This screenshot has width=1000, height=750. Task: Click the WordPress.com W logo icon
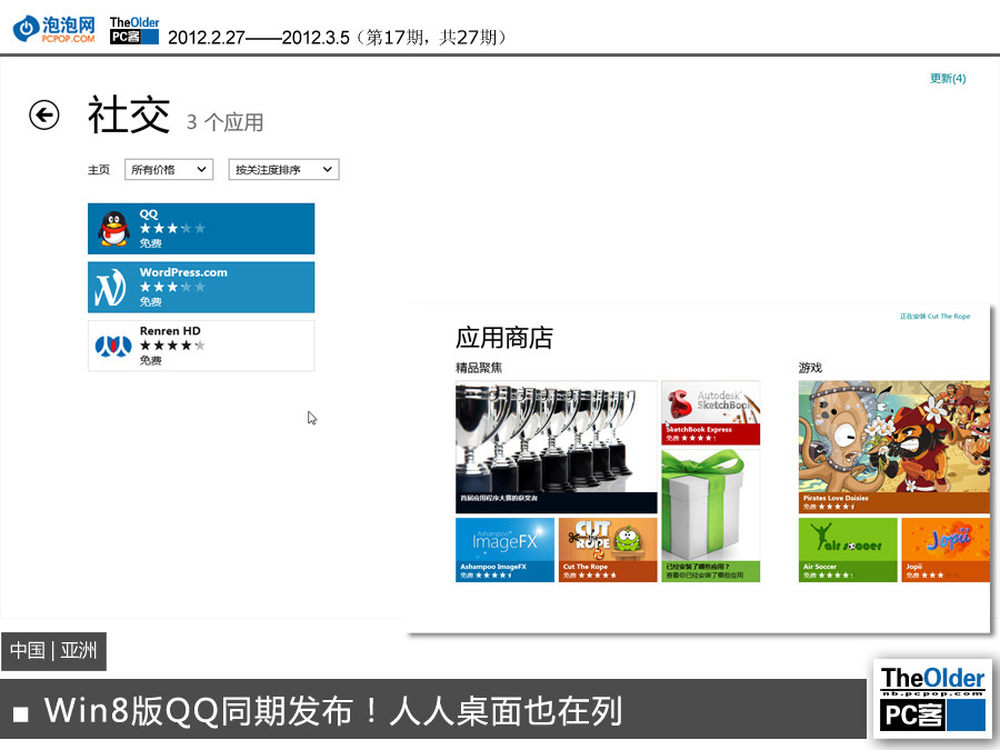coord(110,288)
